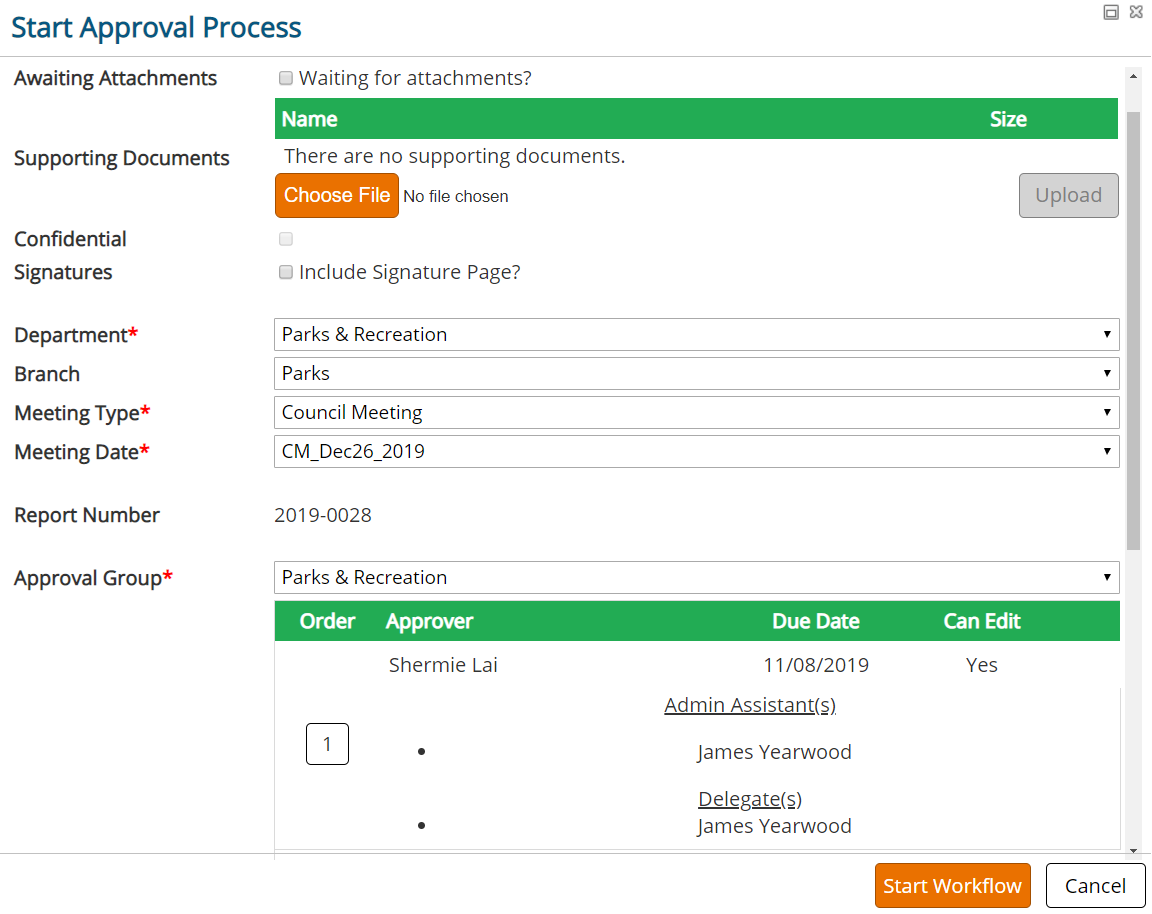Click the Approver column header

tap(429, 622)
